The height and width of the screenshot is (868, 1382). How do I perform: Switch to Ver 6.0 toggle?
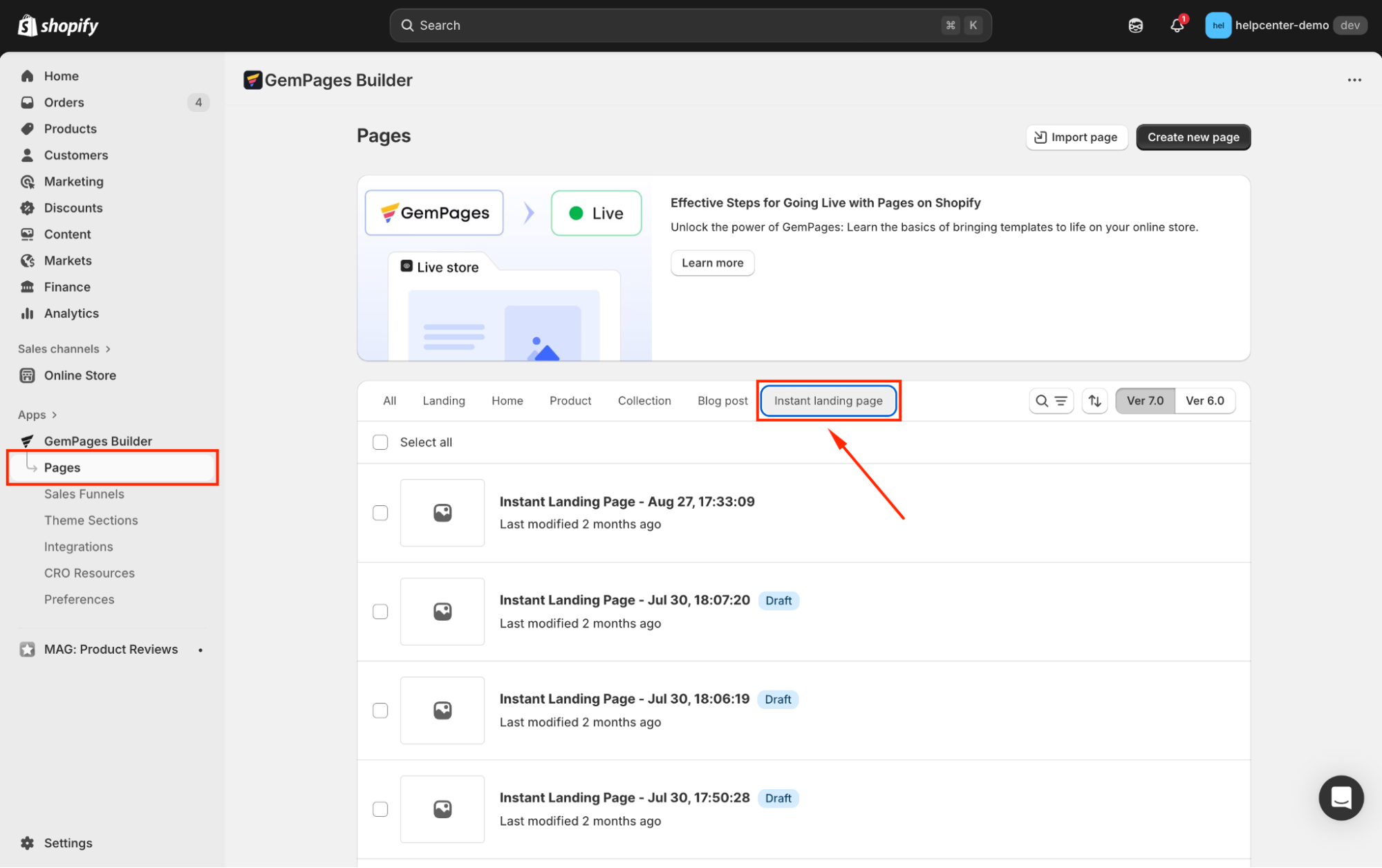point(1204,401)
